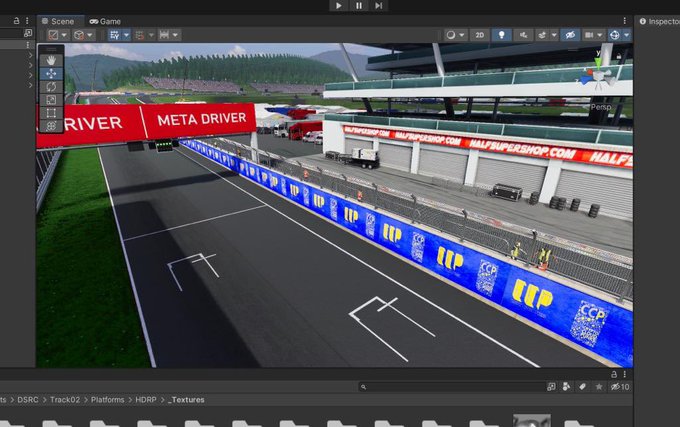Open the scene row options menu

click(27, 45)
